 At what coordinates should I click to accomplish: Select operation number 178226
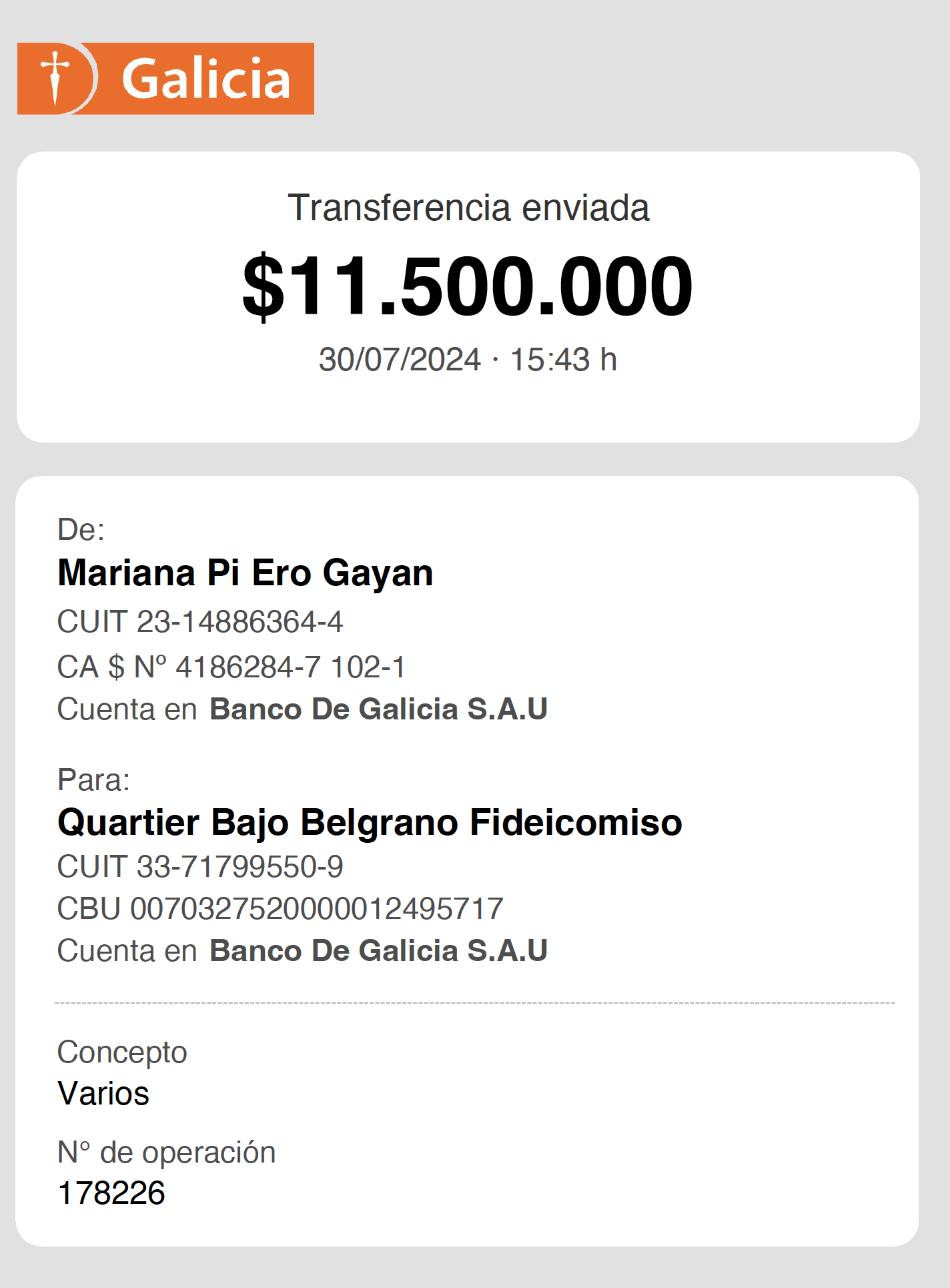(111, 1193)
